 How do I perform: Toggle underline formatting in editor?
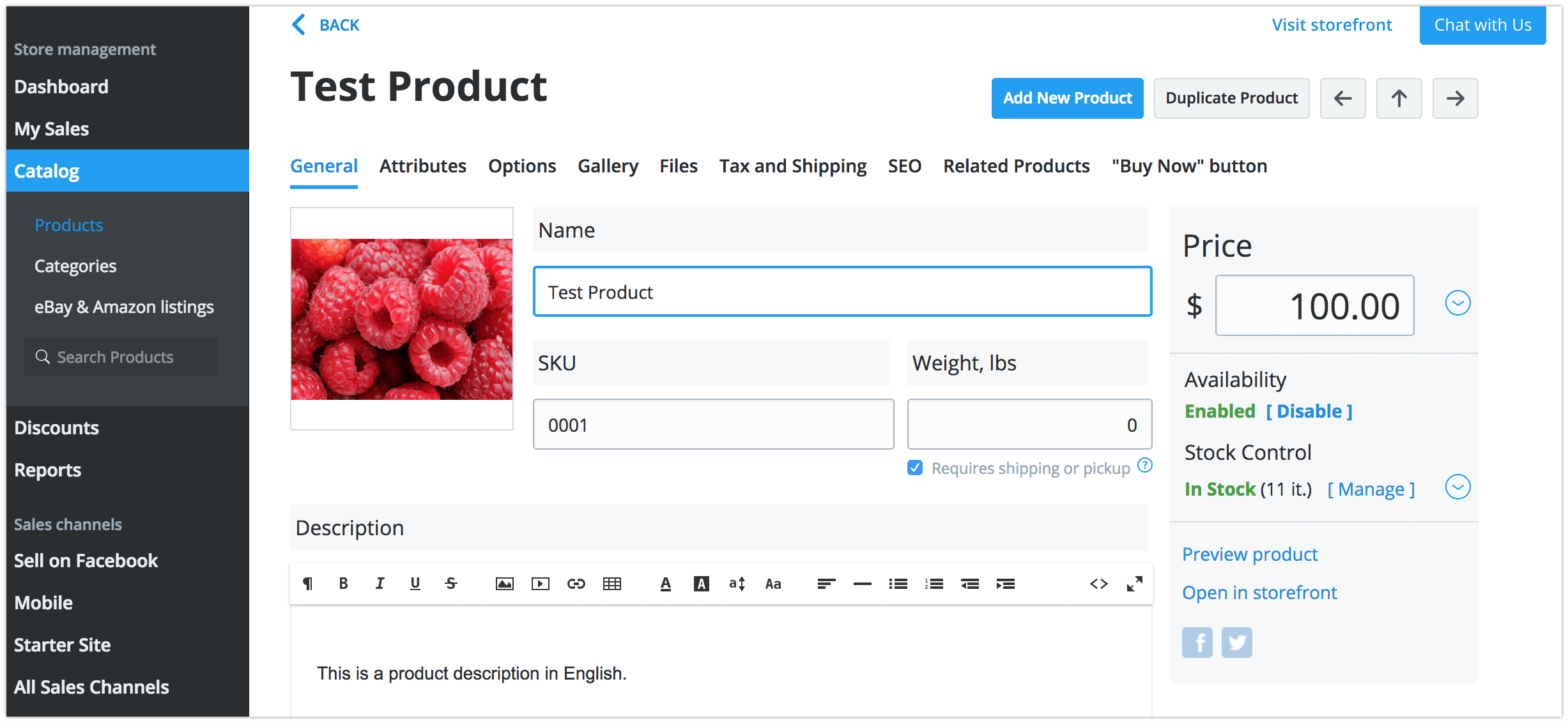click(415, 583)
